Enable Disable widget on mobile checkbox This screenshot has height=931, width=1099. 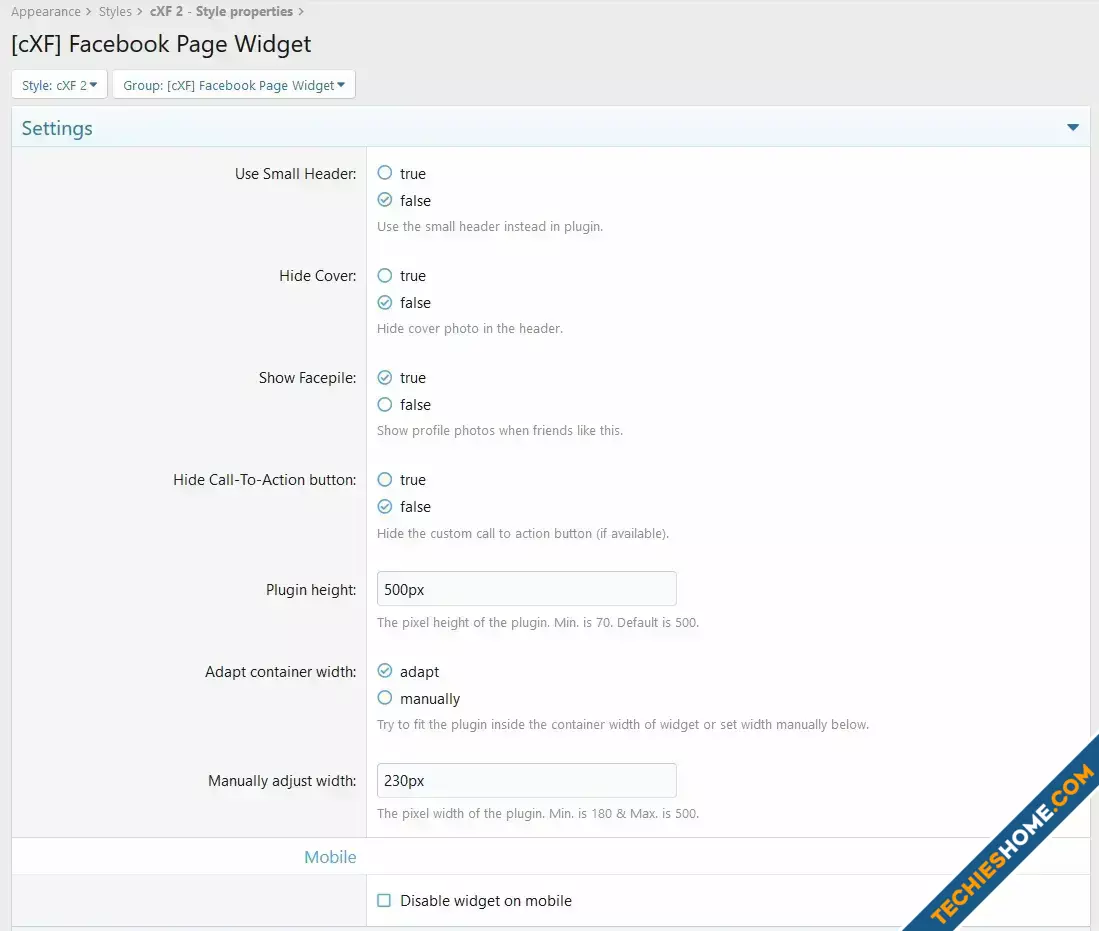(x=384, y=900)
